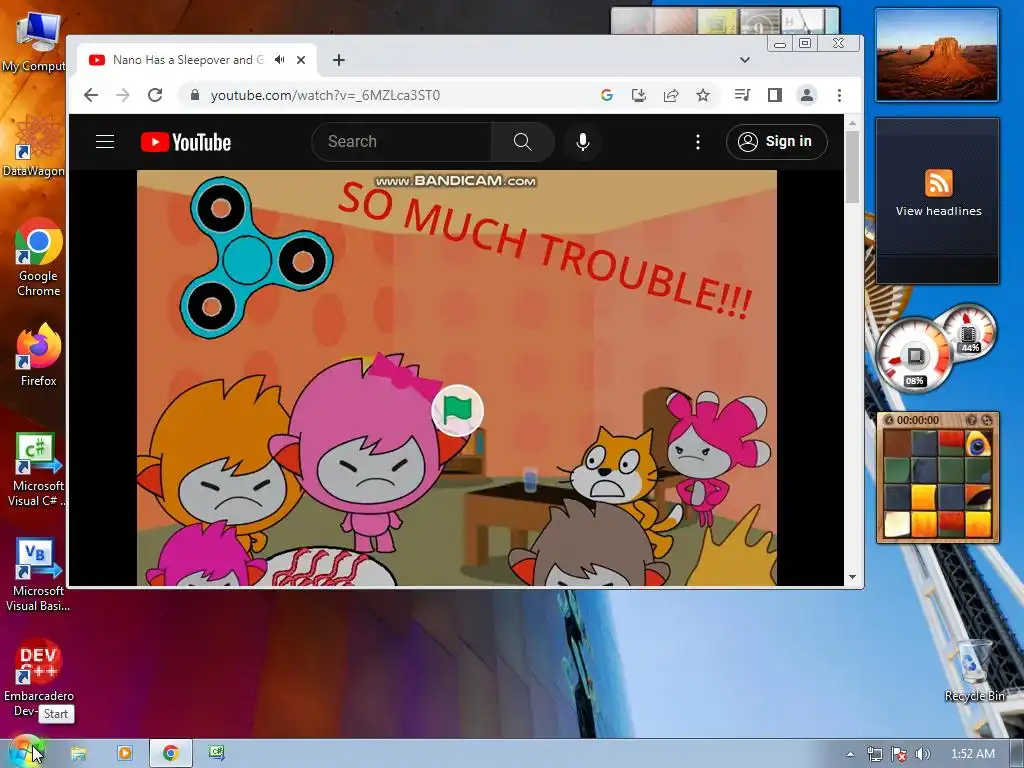
Task: Expand the tab search chevron
Action: 744,60
